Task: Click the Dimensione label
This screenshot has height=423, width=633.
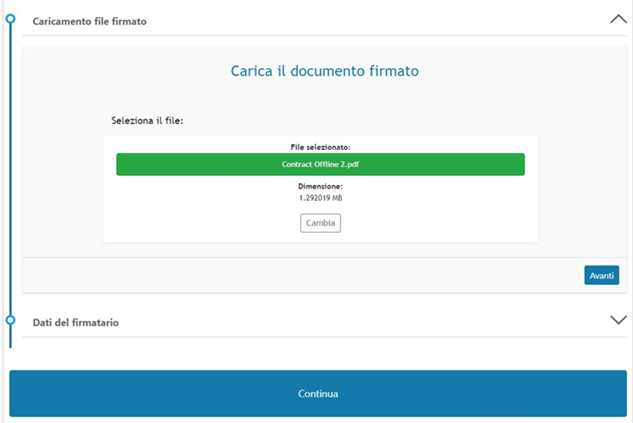Action: [321, 186]
